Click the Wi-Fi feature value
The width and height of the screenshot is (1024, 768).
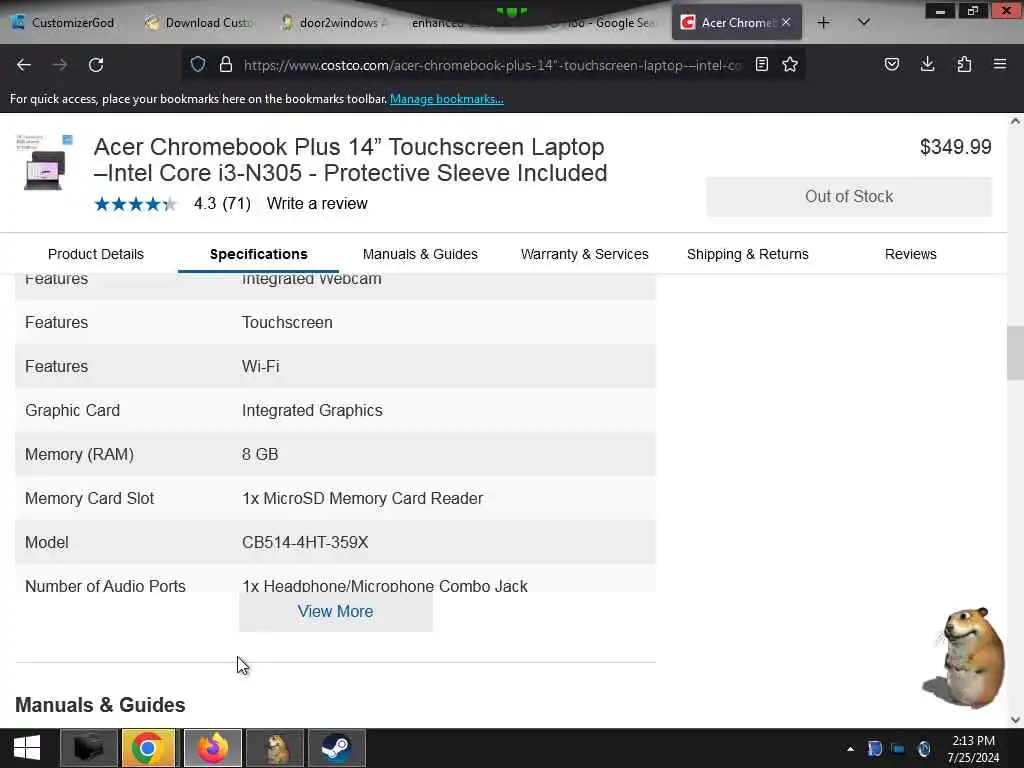[x=261, y=366]
